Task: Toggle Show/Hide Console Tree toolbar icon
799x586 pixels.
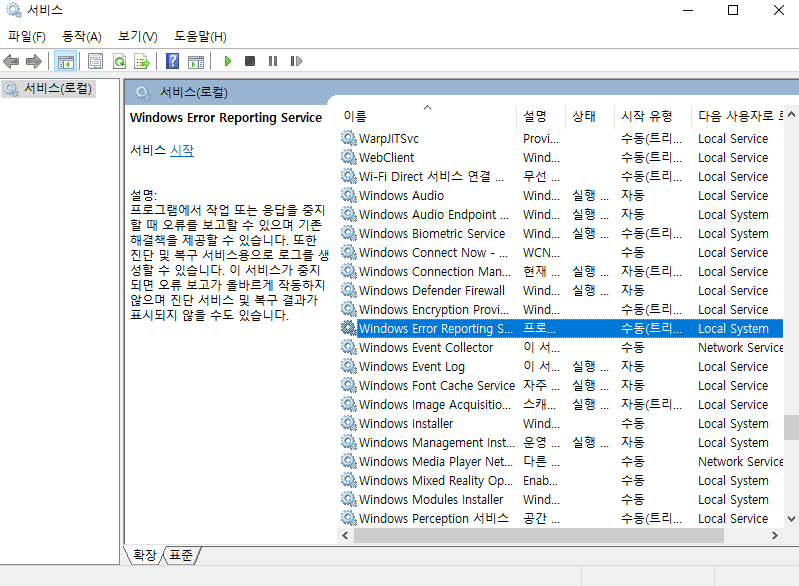Action: 66,62
